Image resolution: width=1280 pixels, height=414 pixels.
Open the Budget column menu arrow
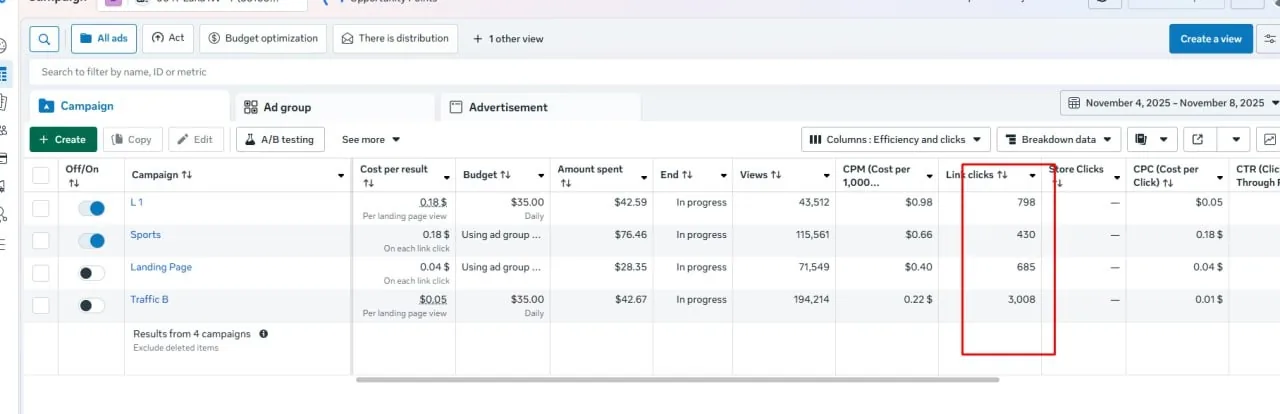coord(540,176)
